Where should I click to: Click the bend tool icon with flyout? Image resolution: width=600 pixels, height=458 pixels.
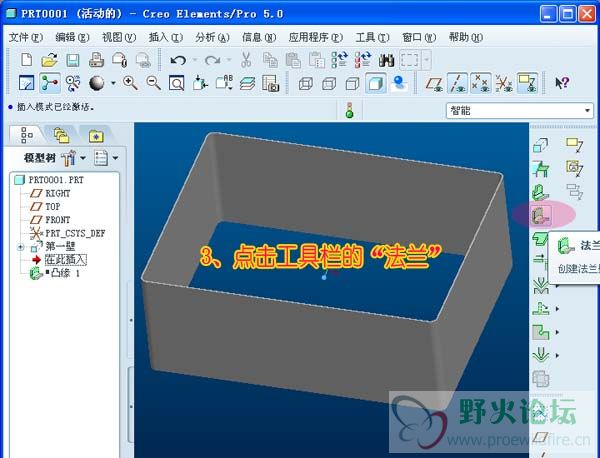point(541,285)
